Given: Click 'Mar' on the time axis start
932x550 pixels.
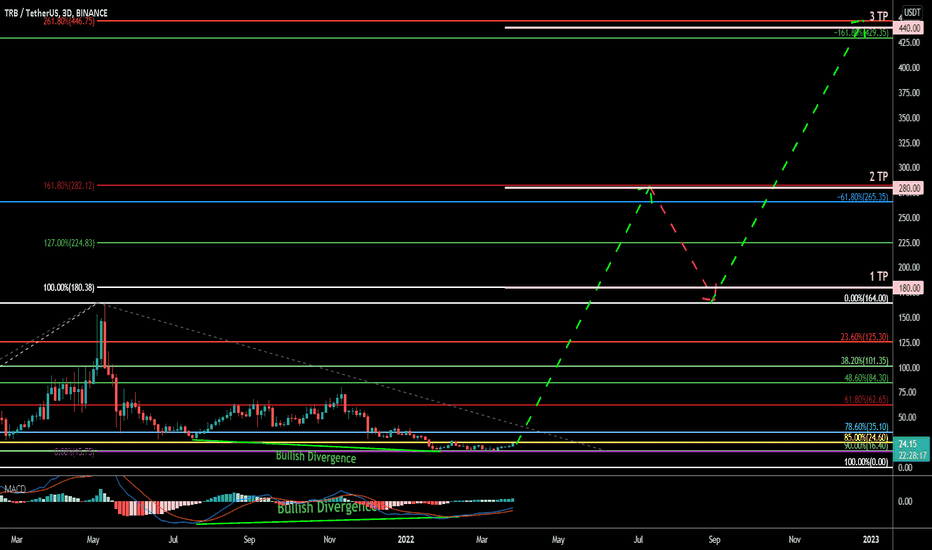Looking at the screenshot, I should pos(17,540).
